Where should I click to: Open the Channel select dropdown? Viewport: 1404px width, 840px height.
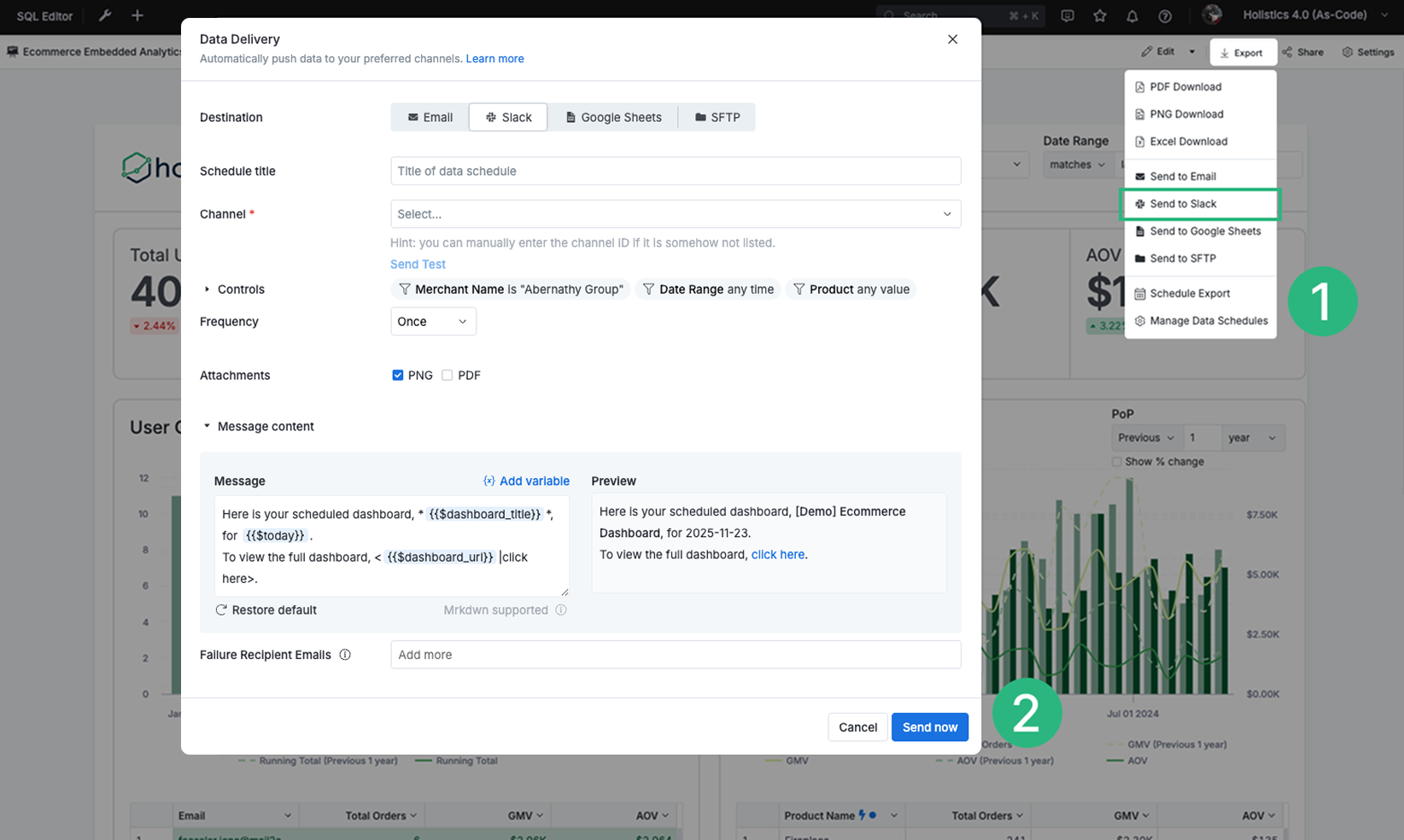[675, 214]
